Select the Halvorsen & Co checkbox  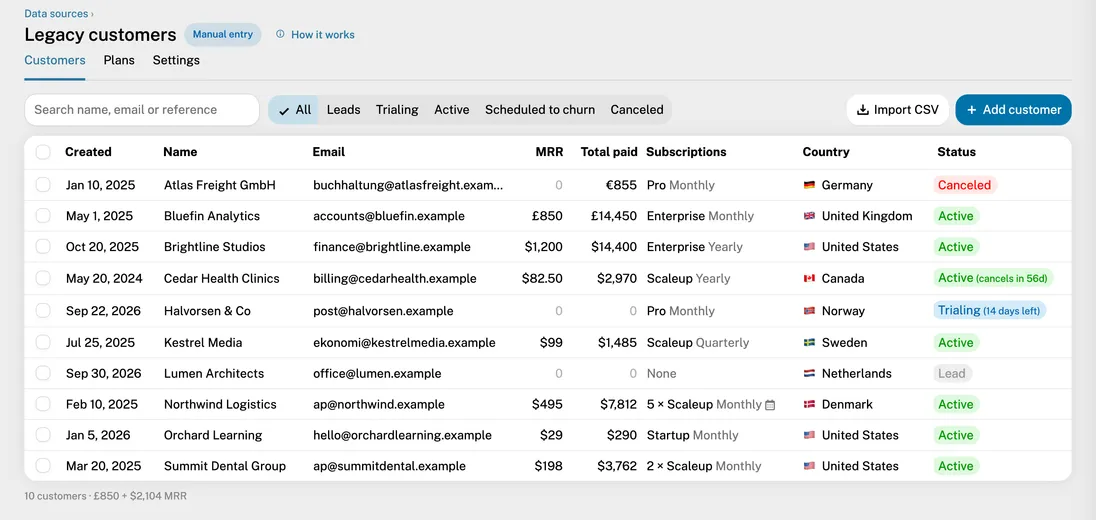[43, 310]
